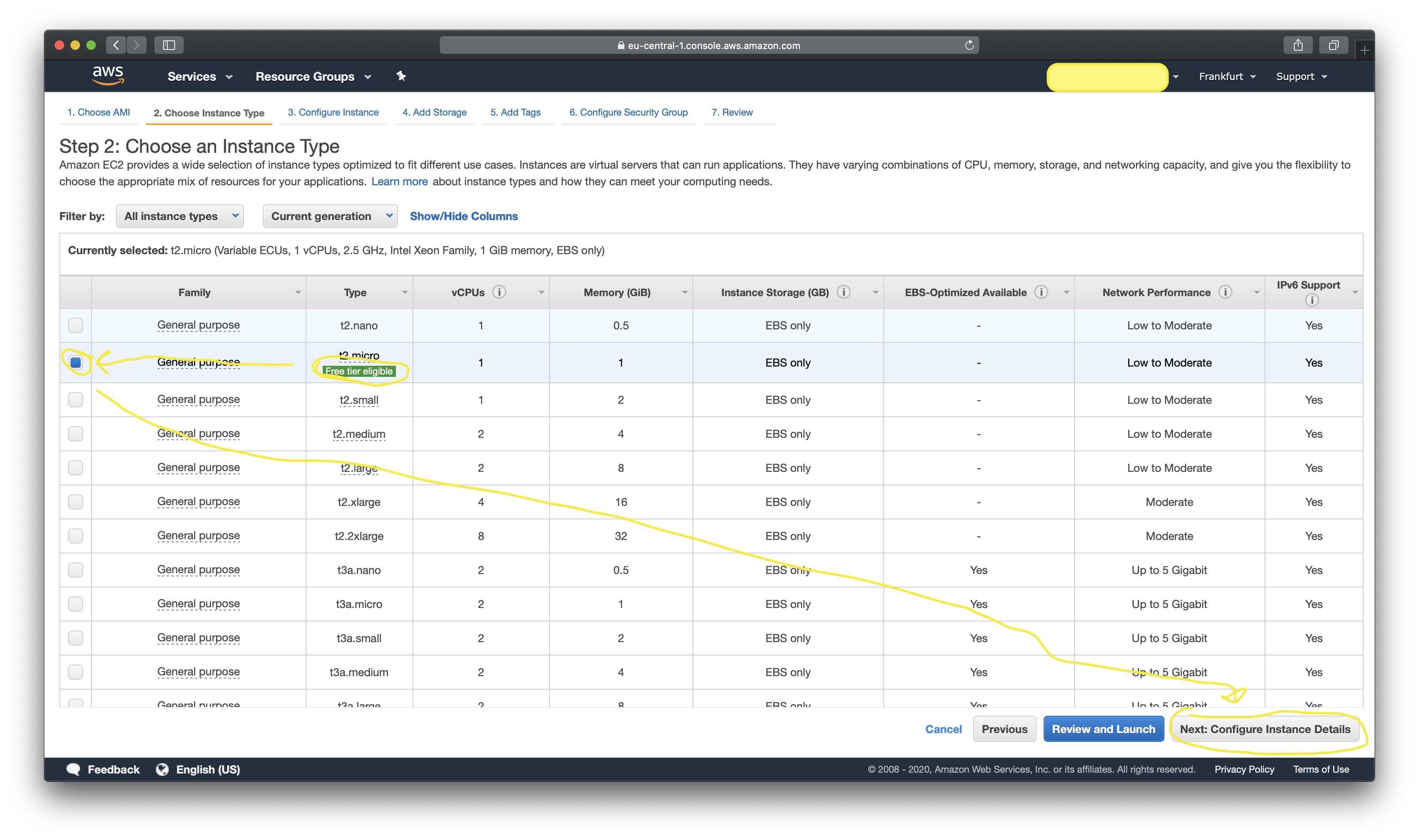
Task: Open the Learn more link
Action: (399, 182)
